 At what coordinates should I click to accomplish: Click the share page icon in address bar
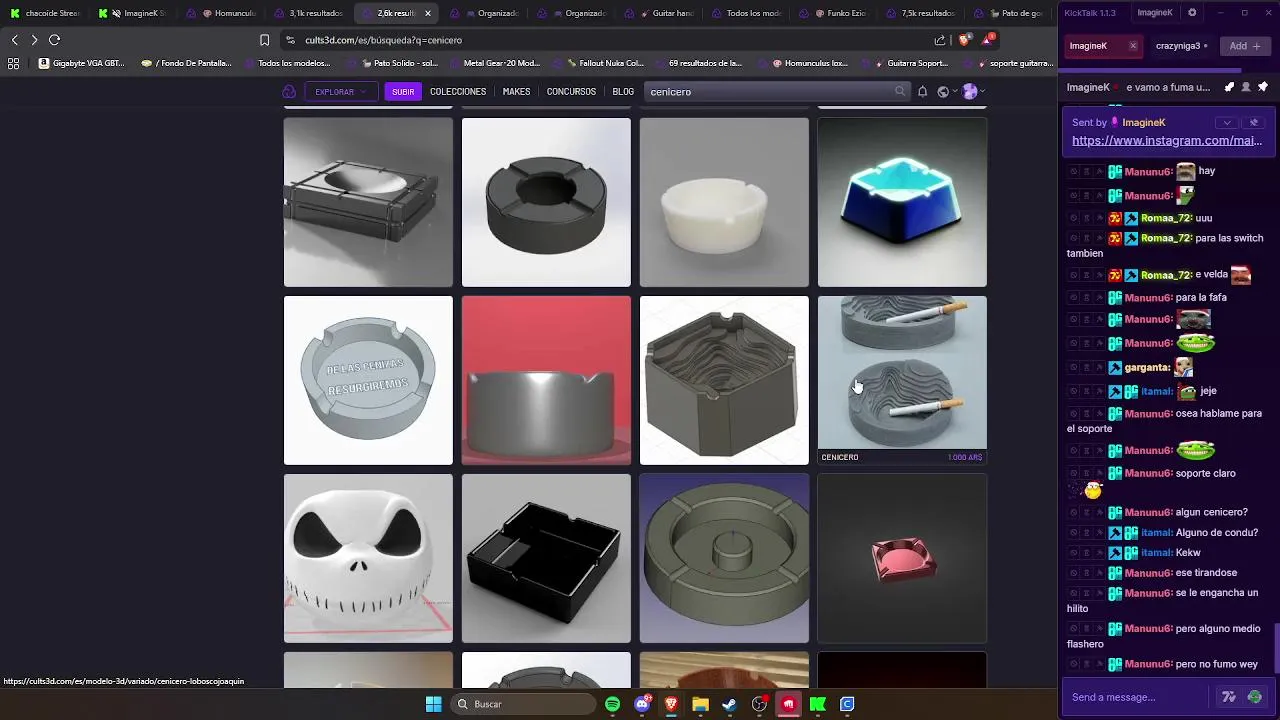(940, 40)
